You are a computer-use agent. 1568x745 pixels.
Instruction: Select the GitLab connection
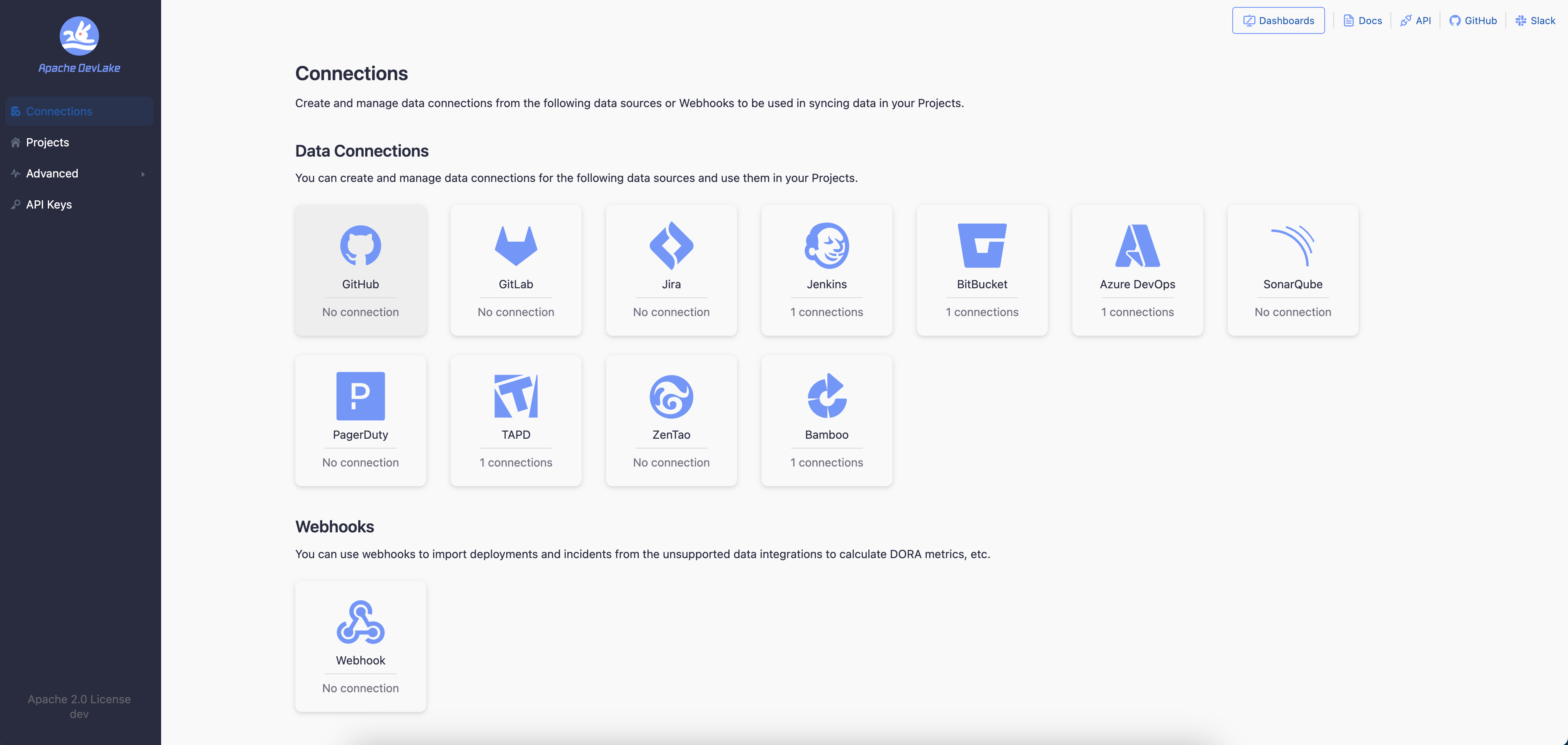pyautogui.click(x=516, y=270)
